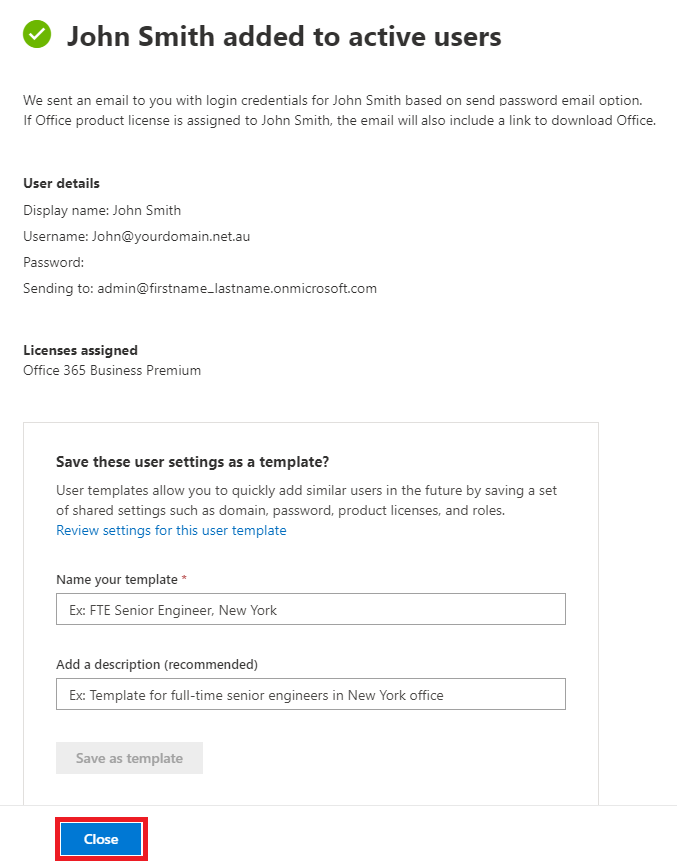Click the Display name: John Smith line
Image resolution: width=677 pixels, height=867 pixels.
(x=102, y=210)
